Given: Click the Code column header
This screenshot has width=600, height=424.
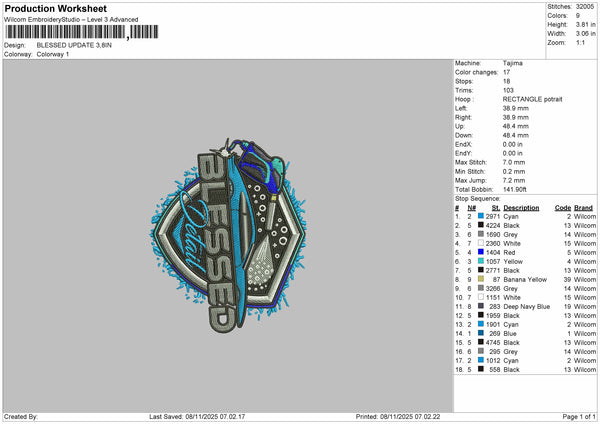Looking at the screenshot, I should click(563, 208).
